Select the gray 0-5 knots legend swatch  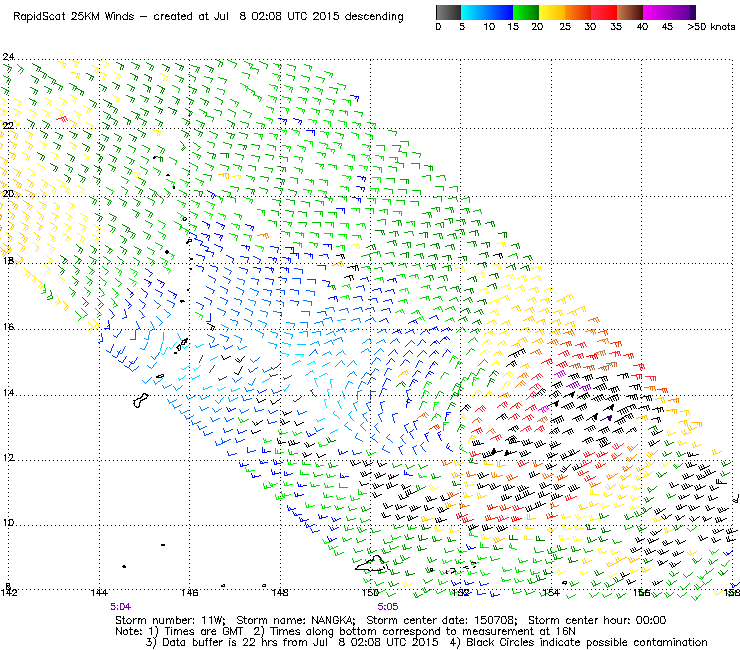coord(448,12)
